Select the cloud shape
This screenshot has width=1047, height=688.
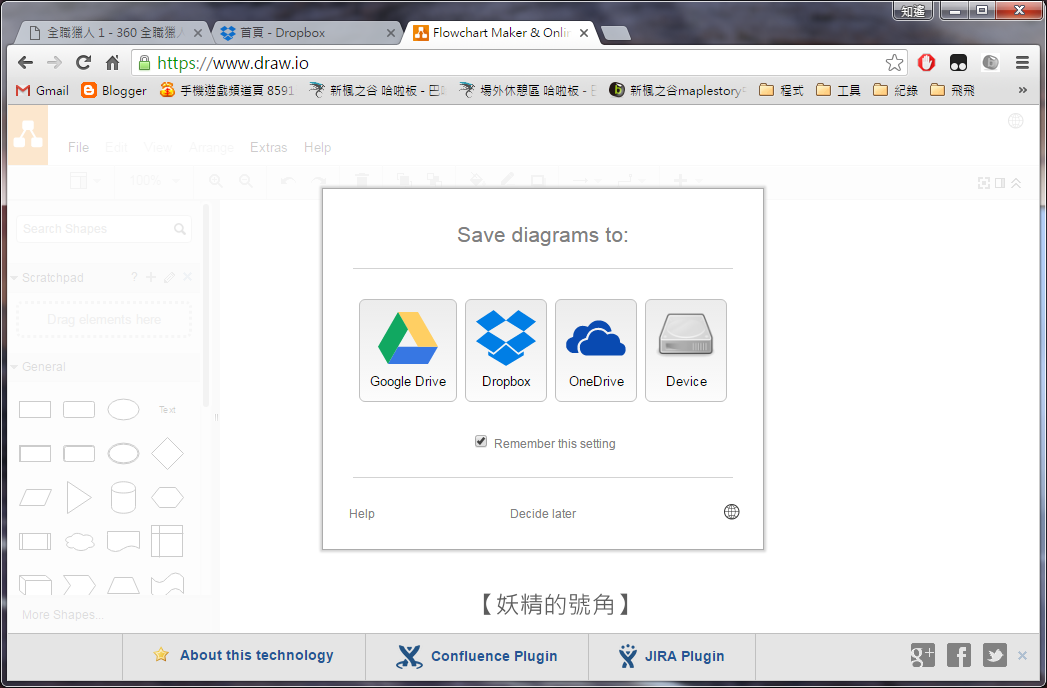pyautogui.click(x=79, y=541)
